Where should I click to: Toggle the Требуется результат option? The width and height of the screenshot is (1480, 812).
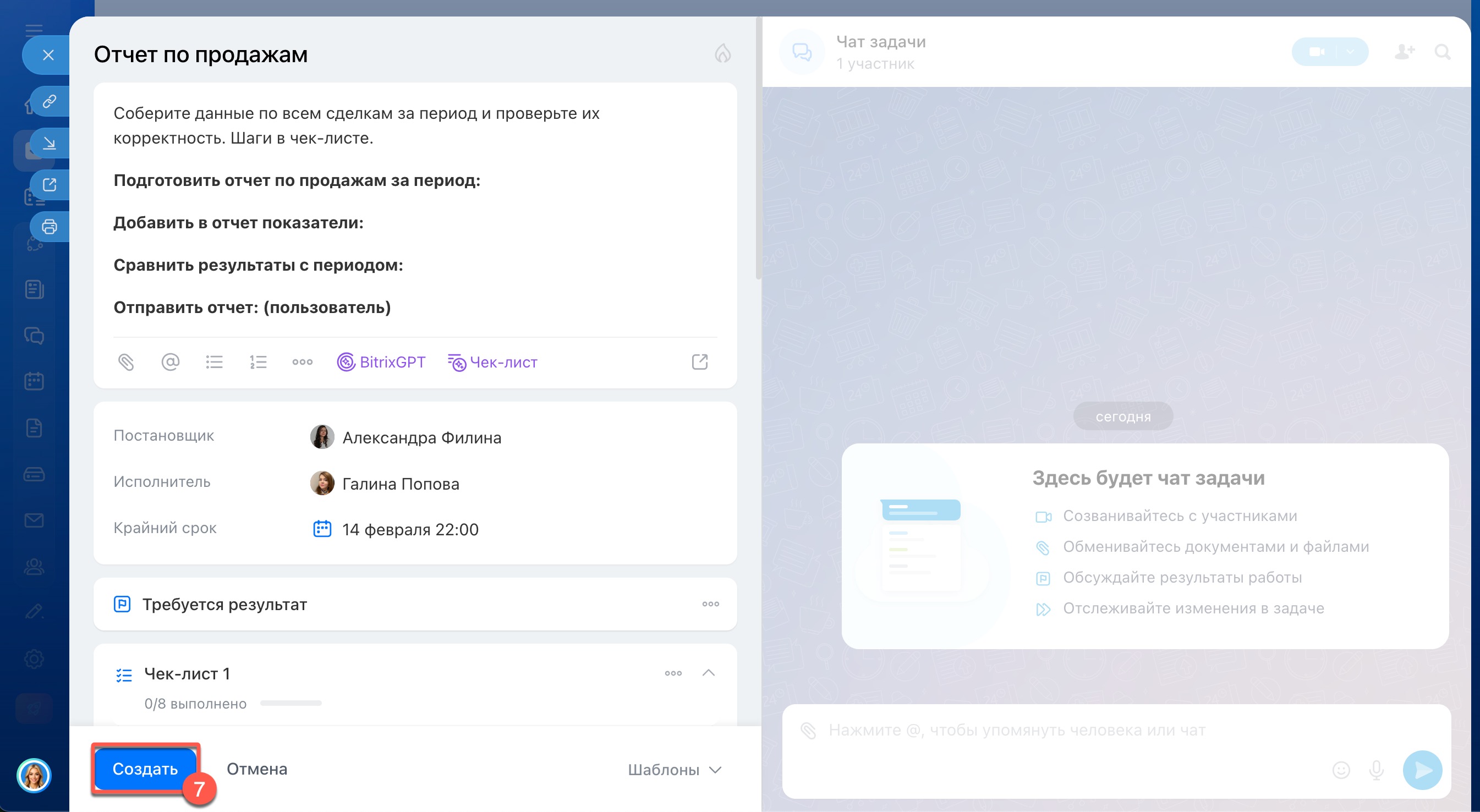click(224, 604)
